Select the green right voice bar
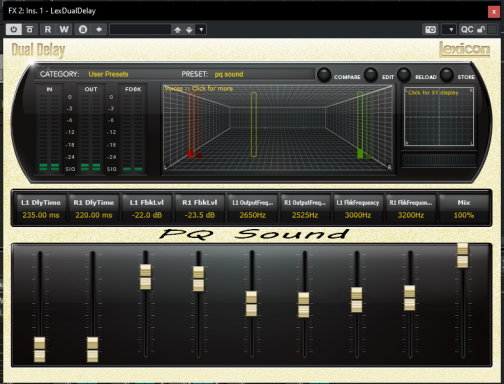 click(x=360, y=125)
